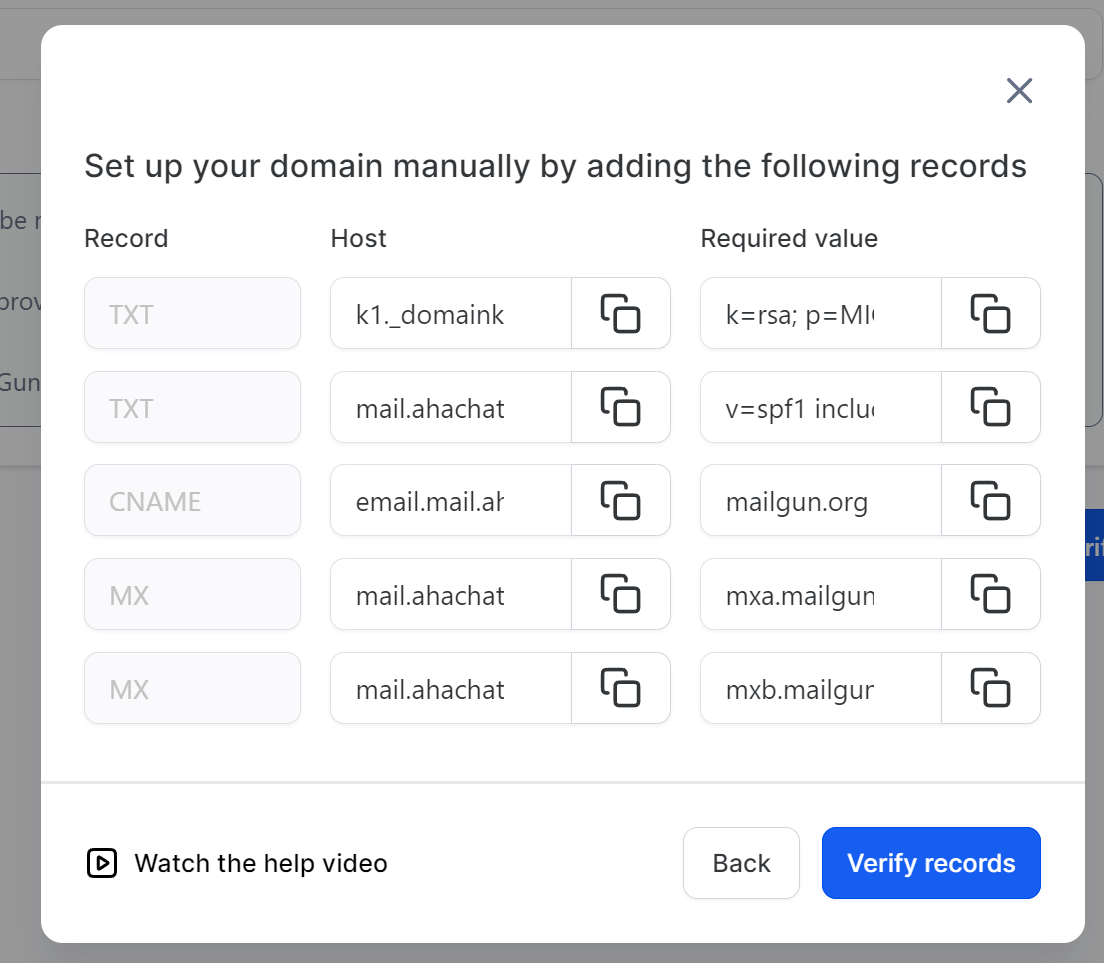Close the domain setup dialog

pyautogui.click(x=1019, y=91)
